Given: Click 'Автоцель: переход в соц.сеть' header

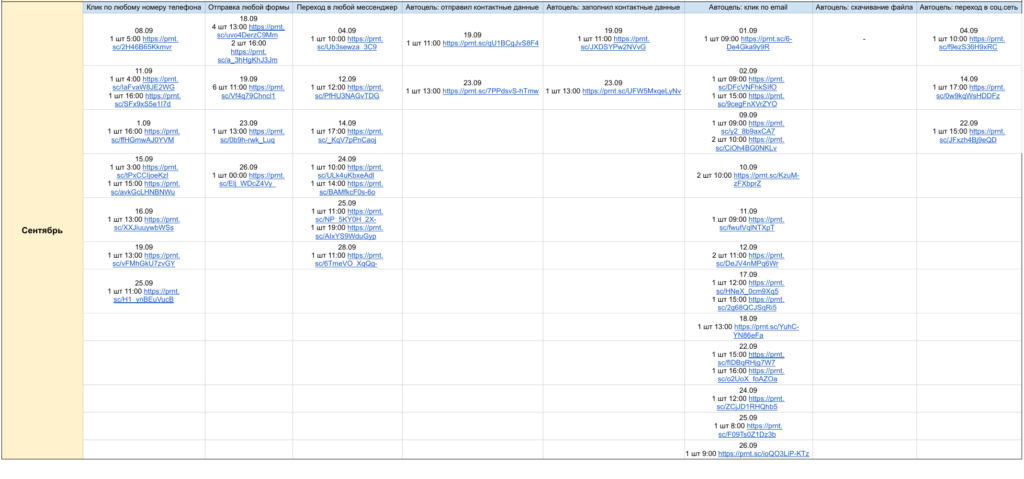Looking at the screenshot, I should 968,8.
